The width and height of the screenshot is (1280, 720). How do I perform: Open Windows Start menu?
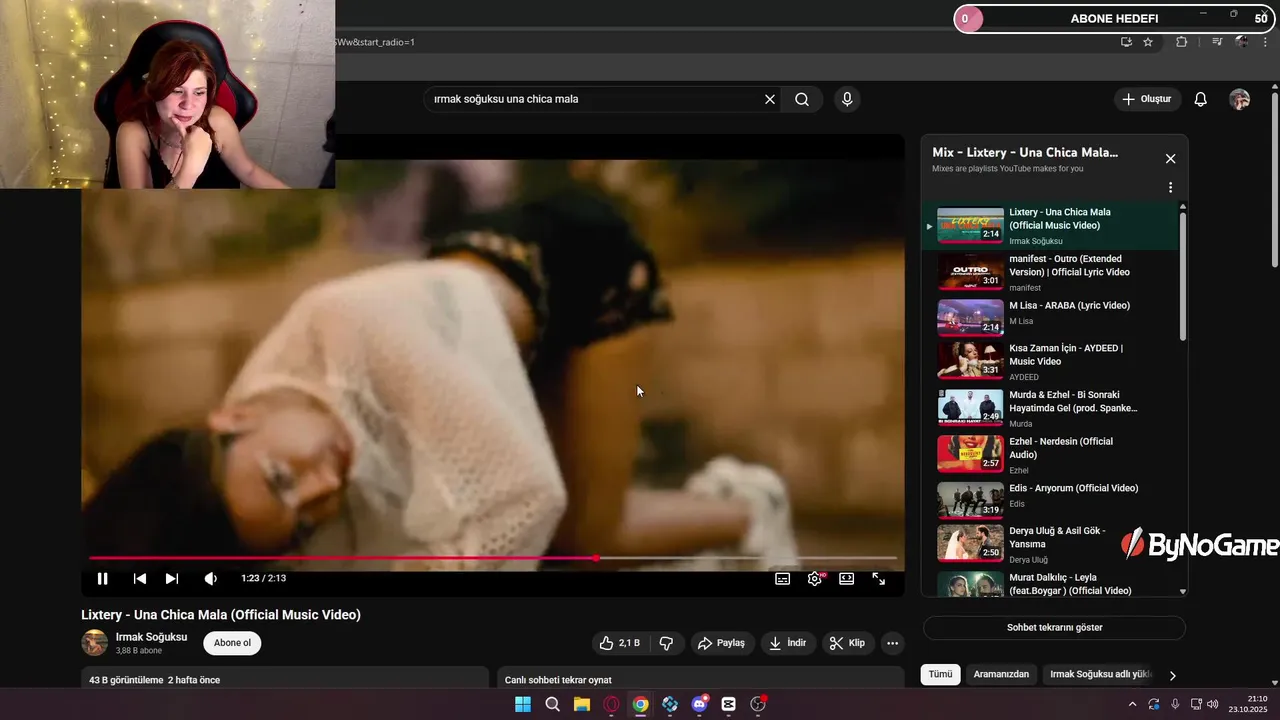click(x=523, y=704)
